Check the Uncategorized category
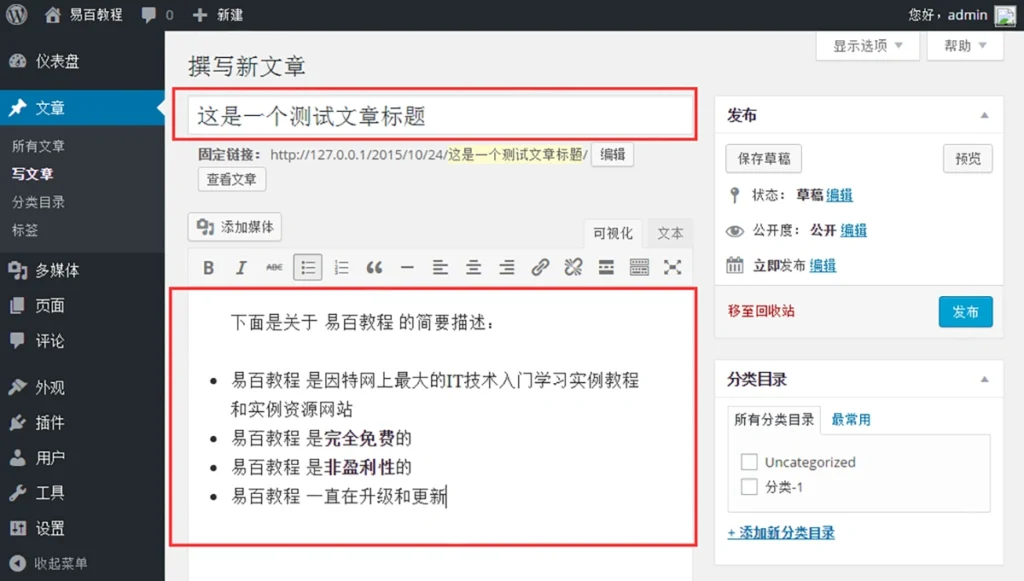 point(749,462)
